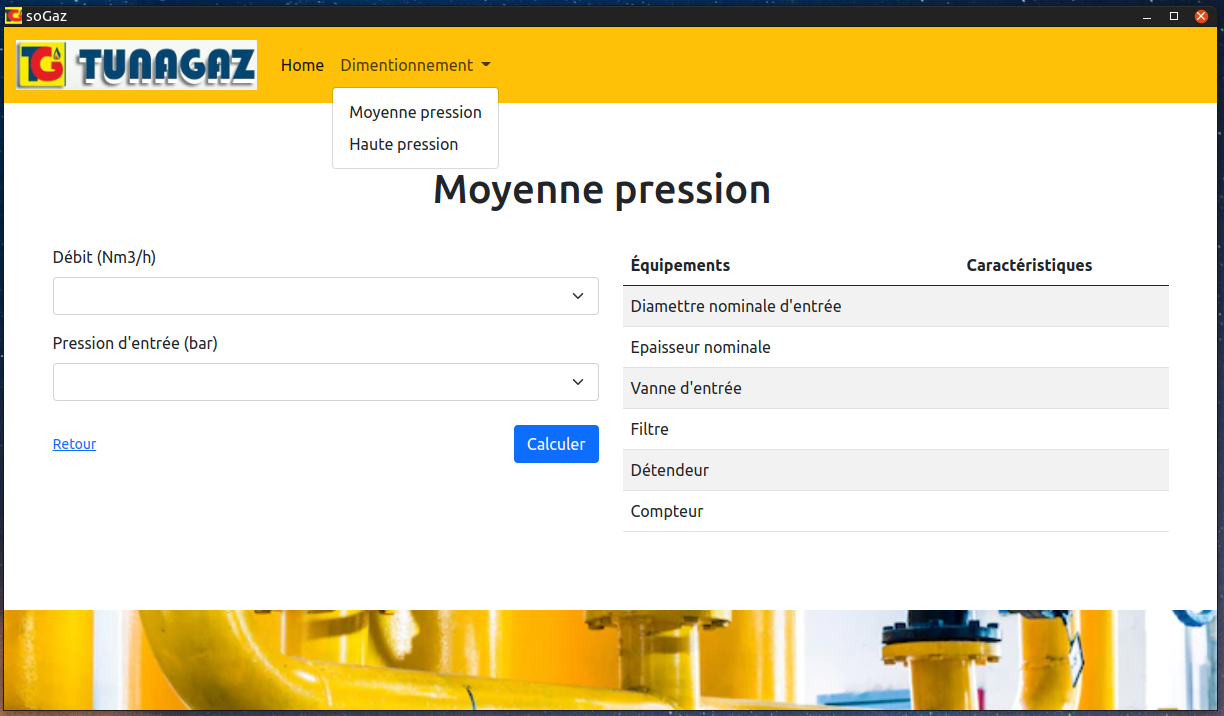The width and height of the screenshot is (1224, 716).
Task: Click the Caractéristiques column header
Action: pyautogui.click(x=1029, y=265)
